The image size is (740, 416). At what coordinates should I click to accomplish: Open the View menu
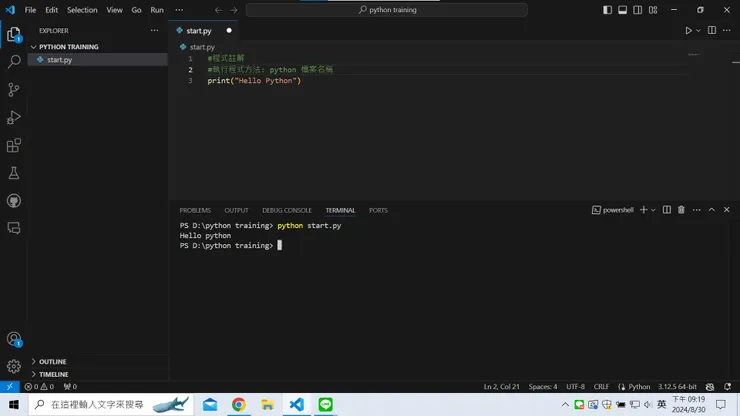pyautogui.click(x=114, y=10)
